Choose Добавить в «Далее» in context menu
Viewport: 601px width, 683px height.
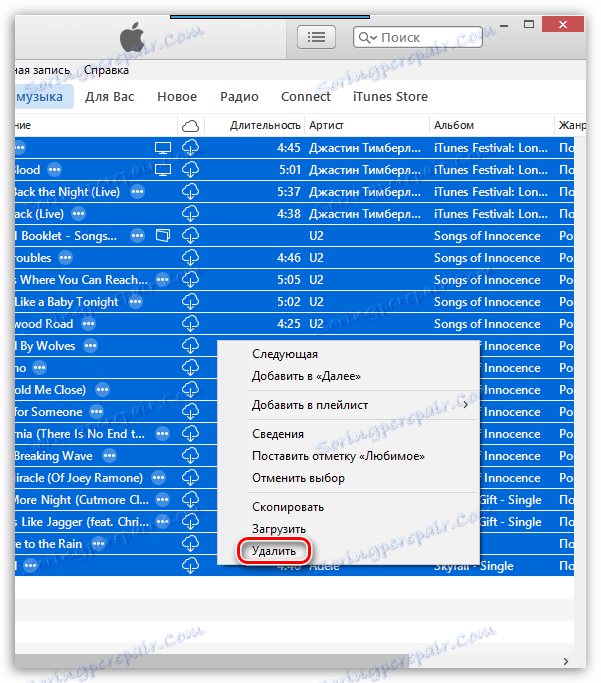point(306,376)
